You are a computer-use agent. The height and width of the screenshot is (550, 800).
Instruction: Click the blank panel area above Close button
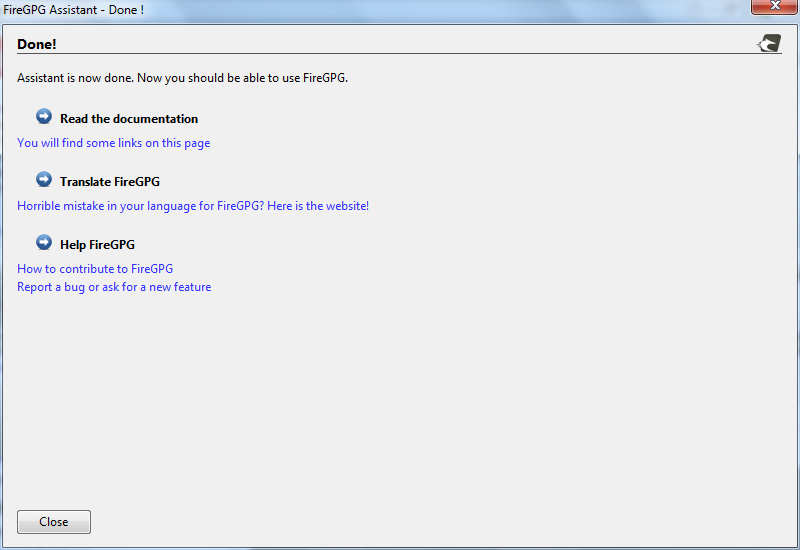[x=400, y=420]
